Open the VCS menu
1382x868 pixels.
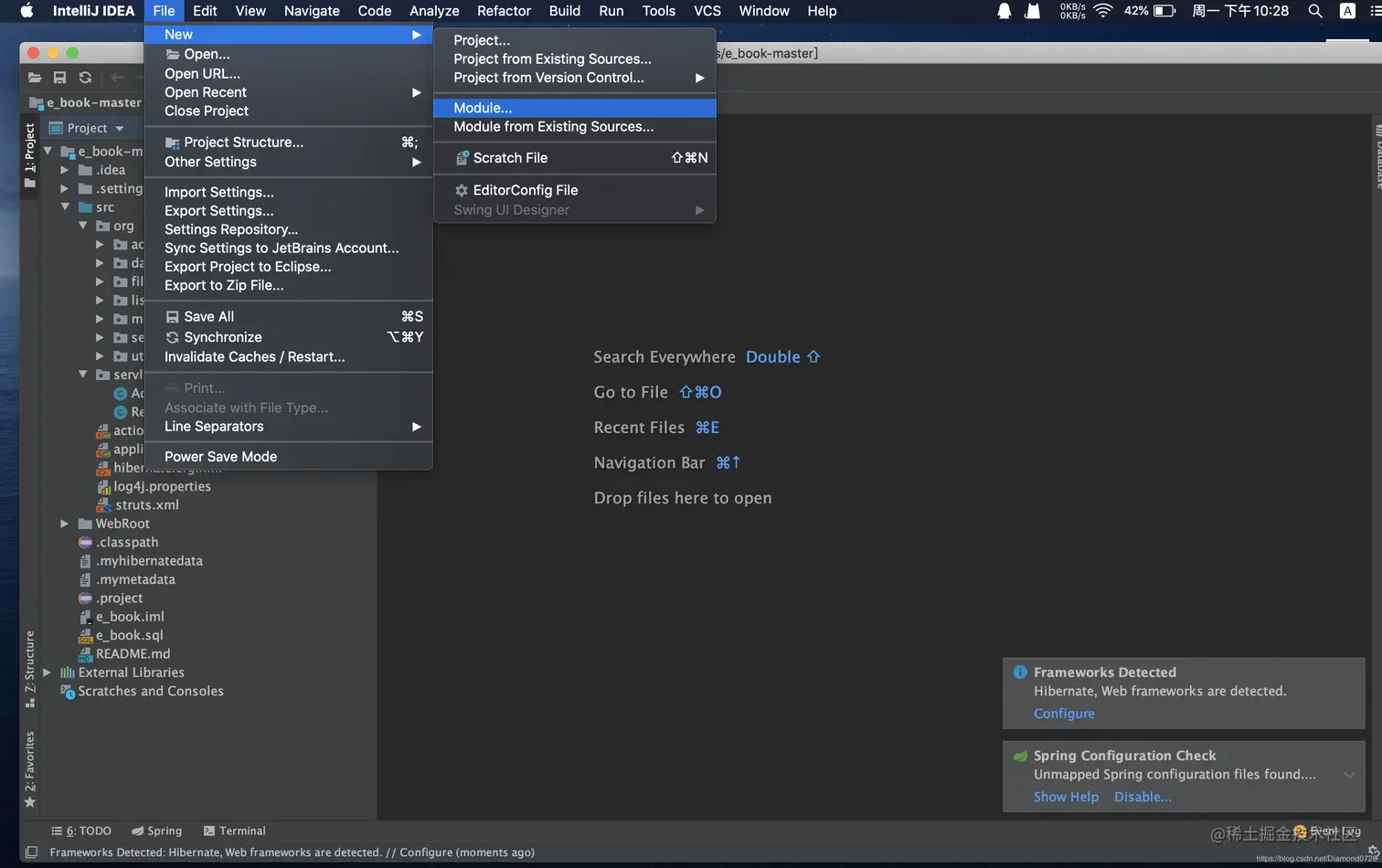point(707,11)
